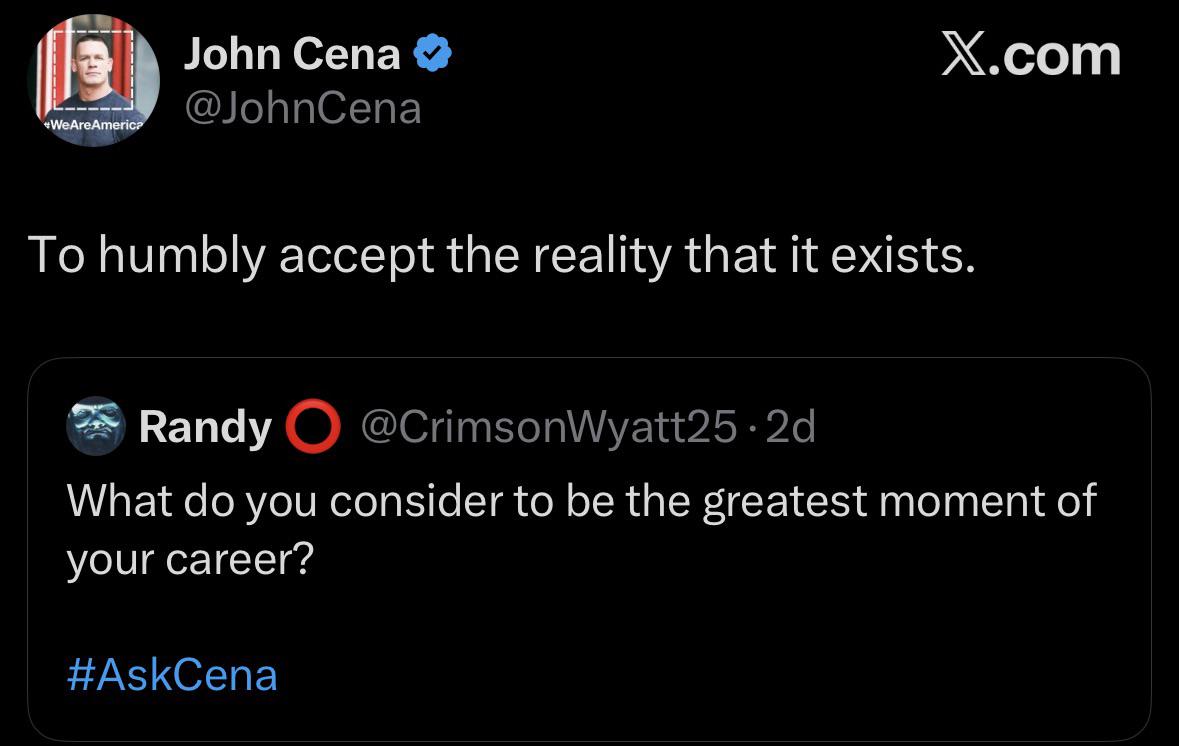Click the word "greatest" in quoted tweet
Image resolution: width=1179 pixels, height=746 pixels.
pos(785,500)
